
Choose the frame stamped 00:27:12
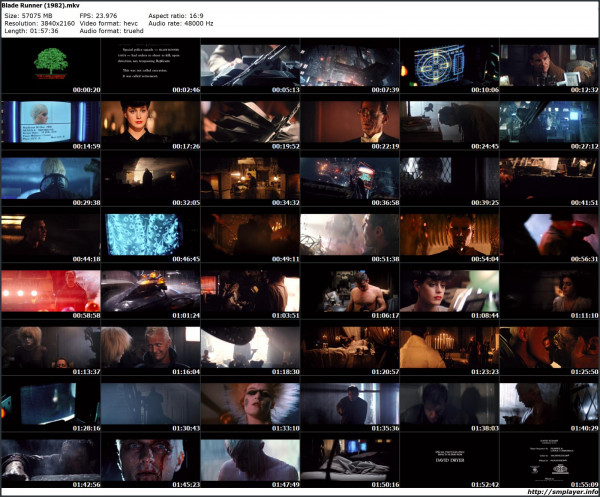coord(549,122)
